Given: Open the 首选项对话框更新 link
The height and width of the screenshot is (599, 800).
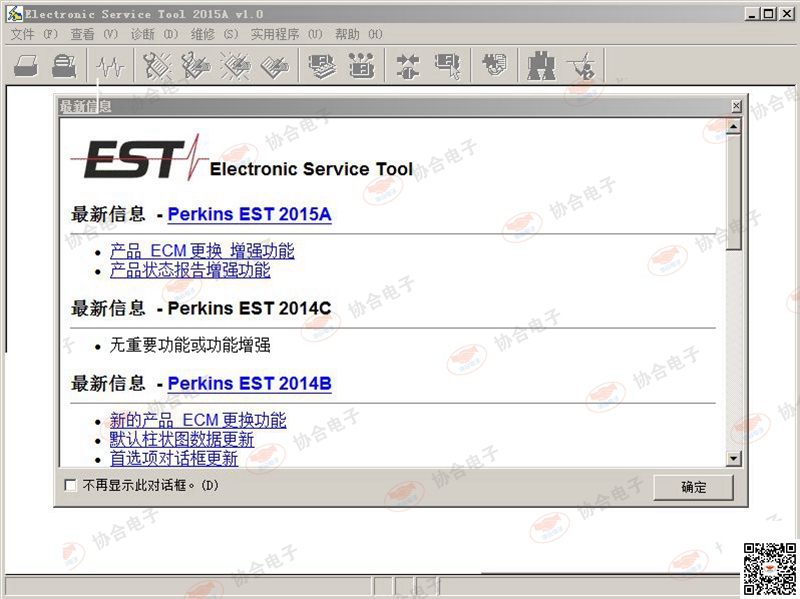Looking at the screenshot, I should click(x=174, y=458).
